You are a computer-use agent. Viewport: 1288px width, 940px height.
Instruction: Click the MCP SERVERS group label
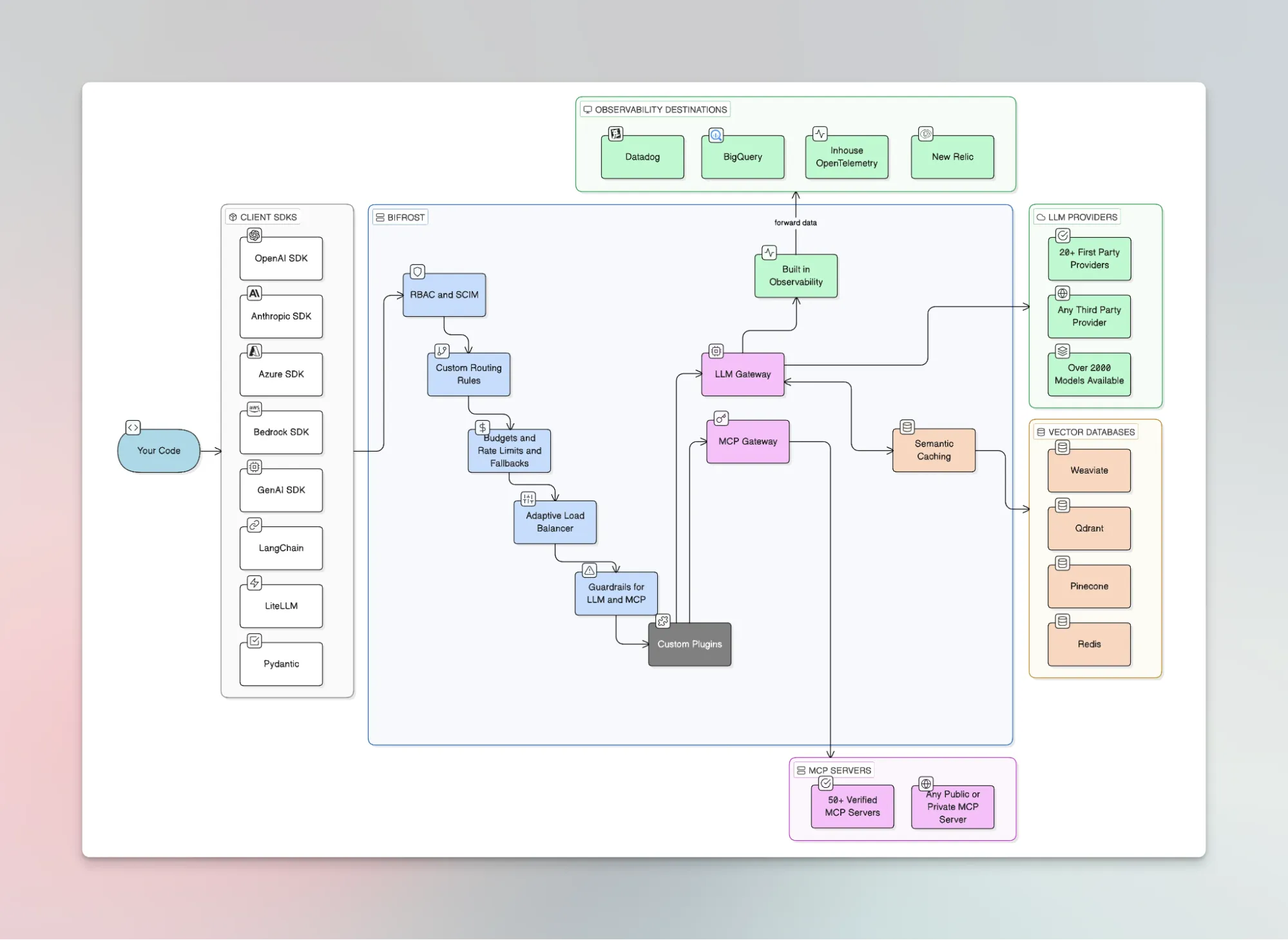[834, 770]
